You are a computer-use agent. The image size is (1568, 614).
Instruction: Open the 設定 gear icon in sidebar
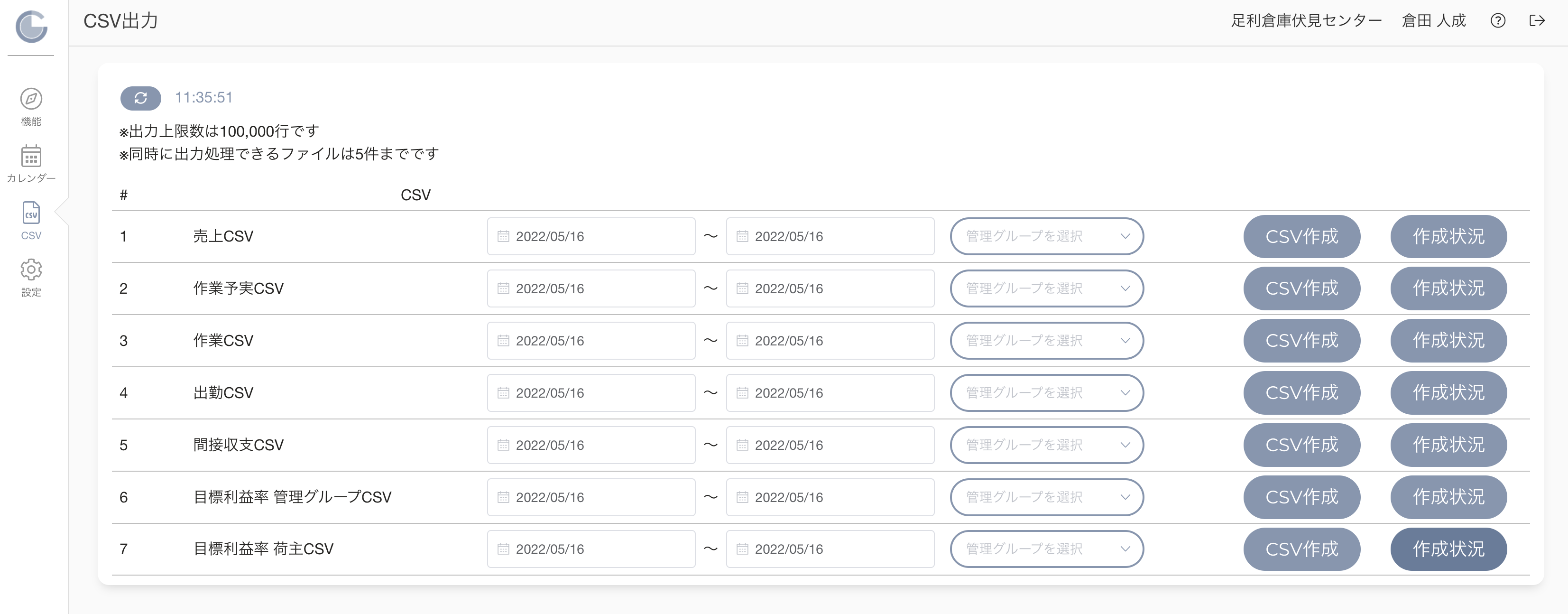click(x=31, y=270)
